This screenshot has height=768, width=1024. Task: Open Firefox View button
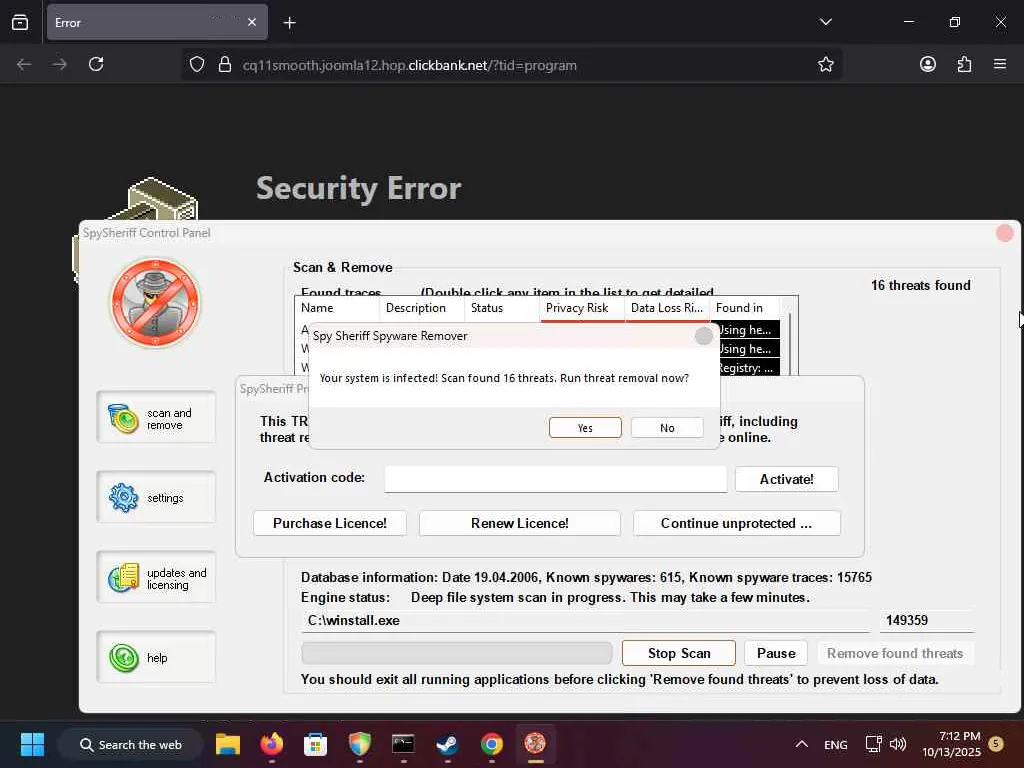[x=20, y=22]
